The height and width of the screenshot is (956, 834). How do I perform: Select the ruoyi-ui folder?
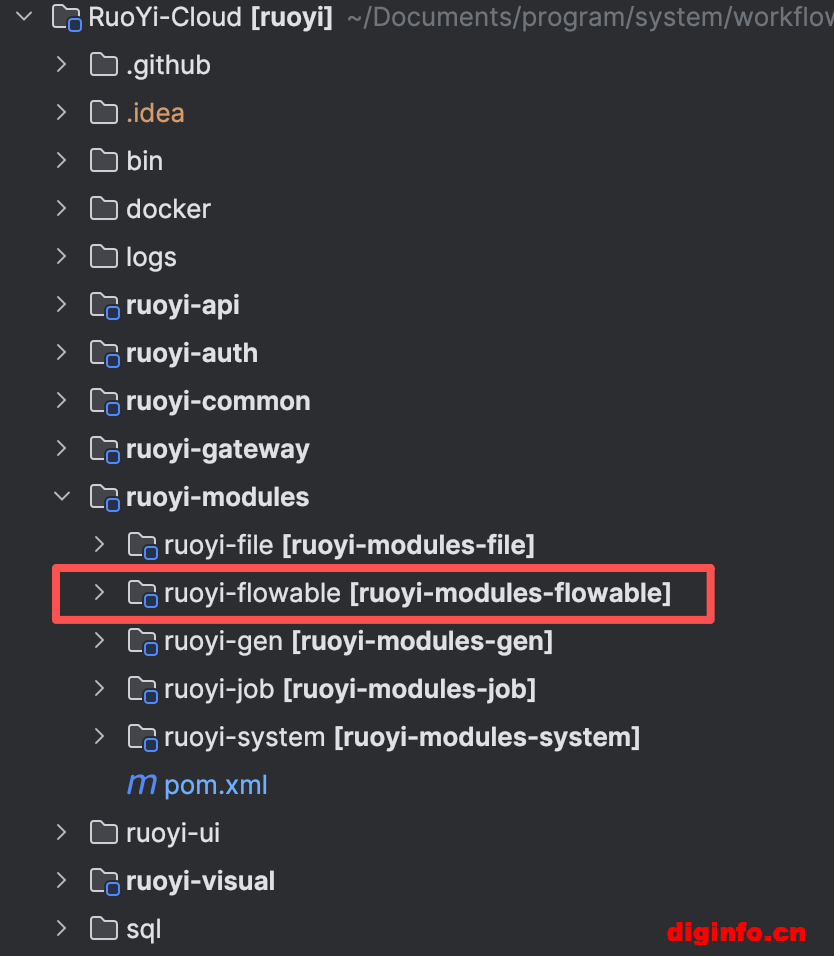click(x=173, y=833)
